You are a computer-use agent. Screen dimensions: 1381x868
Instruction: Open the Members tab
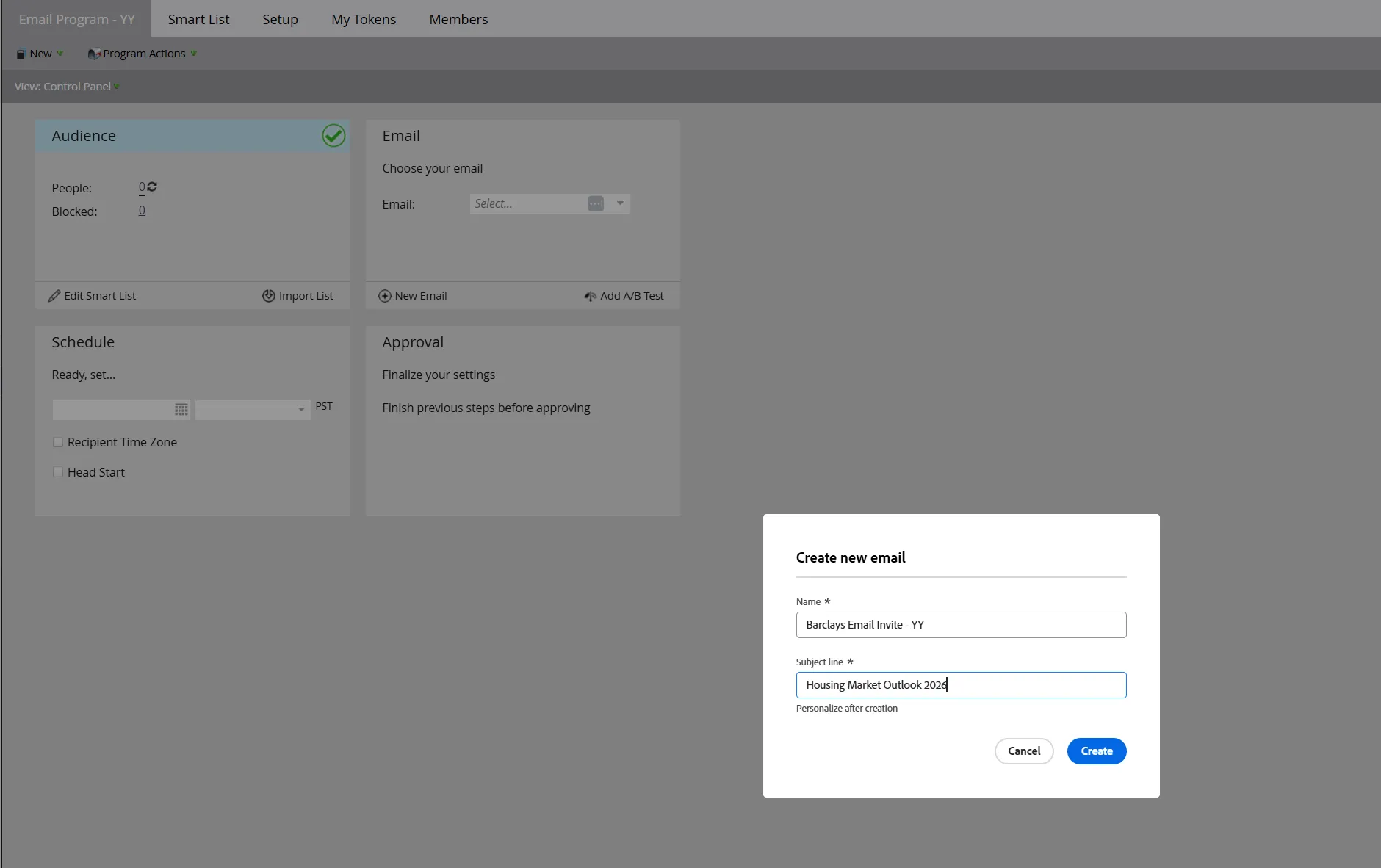pyautogui.click(x=458, y=19)
